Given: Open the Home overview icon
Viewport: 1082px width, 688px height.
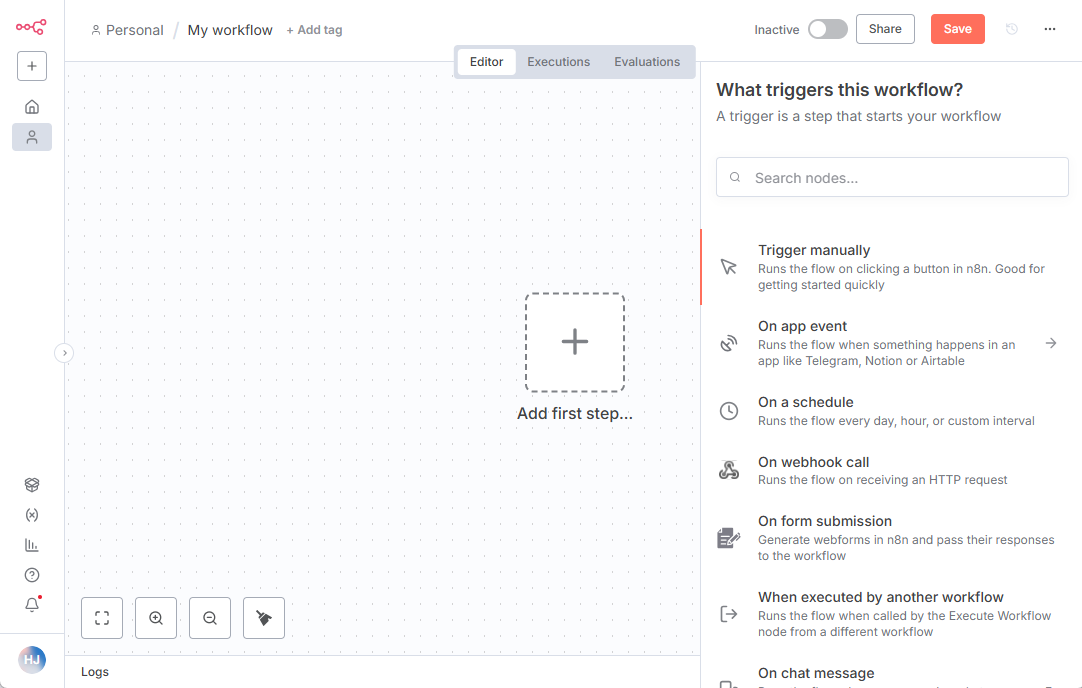Looking at the screenshot, I should click(32, 107).
